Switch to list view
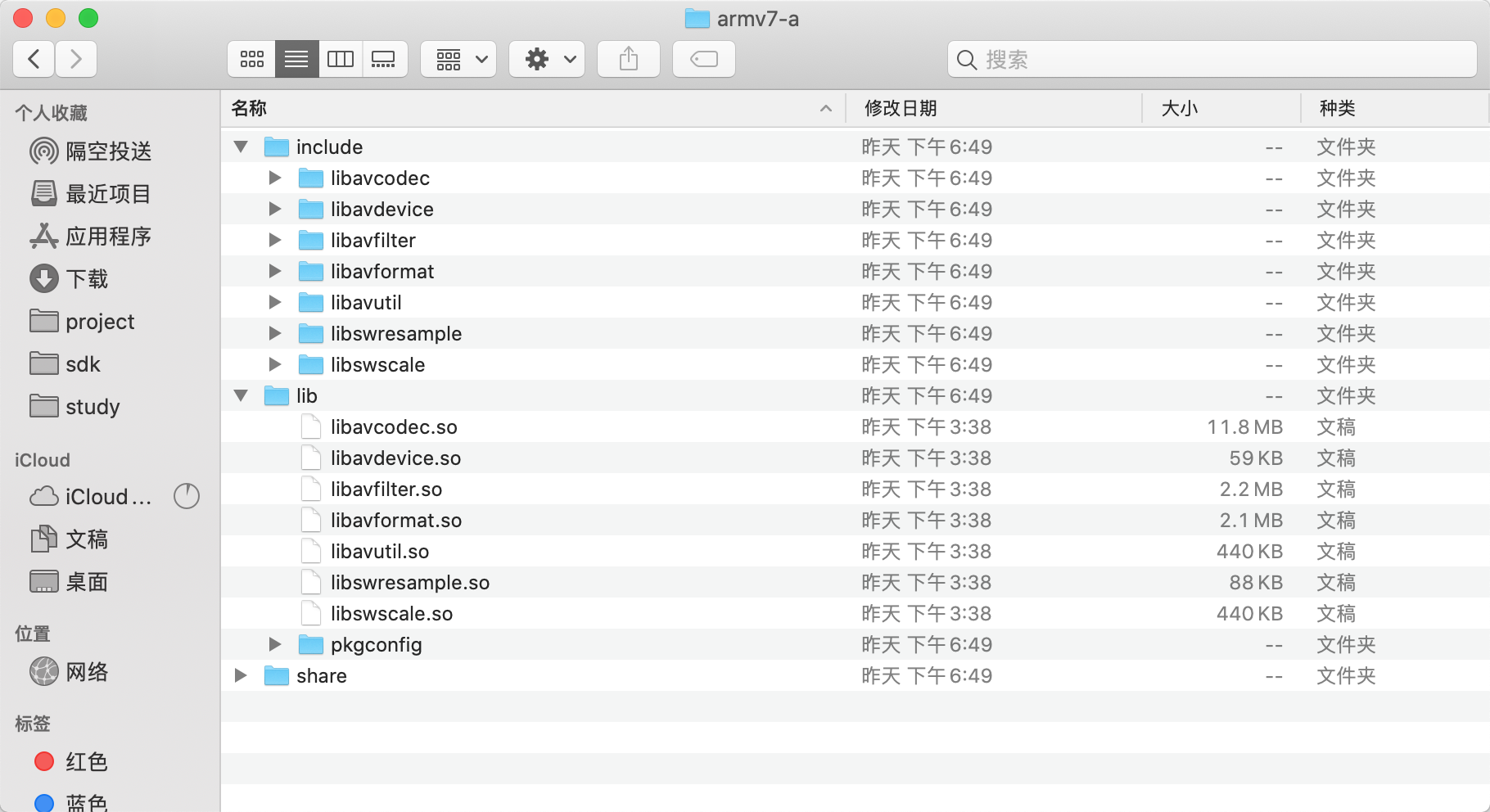The height and width of the screenshot is (812, 1490). click(x=296, y=59)
